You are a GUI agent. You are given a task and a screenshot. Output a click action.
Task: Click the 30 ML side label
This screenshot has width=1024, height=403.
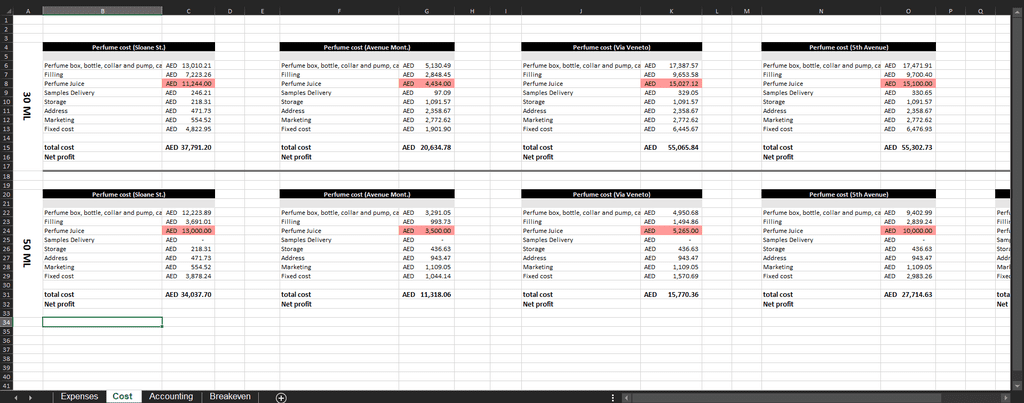coord(27,104)
